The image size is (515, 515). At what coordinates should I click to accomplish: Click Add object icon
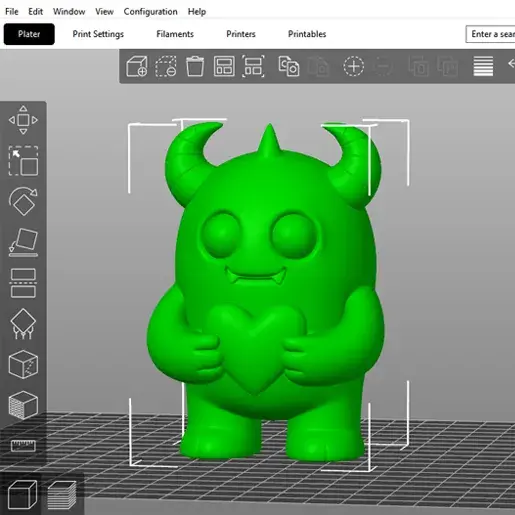tap(137, 66)
